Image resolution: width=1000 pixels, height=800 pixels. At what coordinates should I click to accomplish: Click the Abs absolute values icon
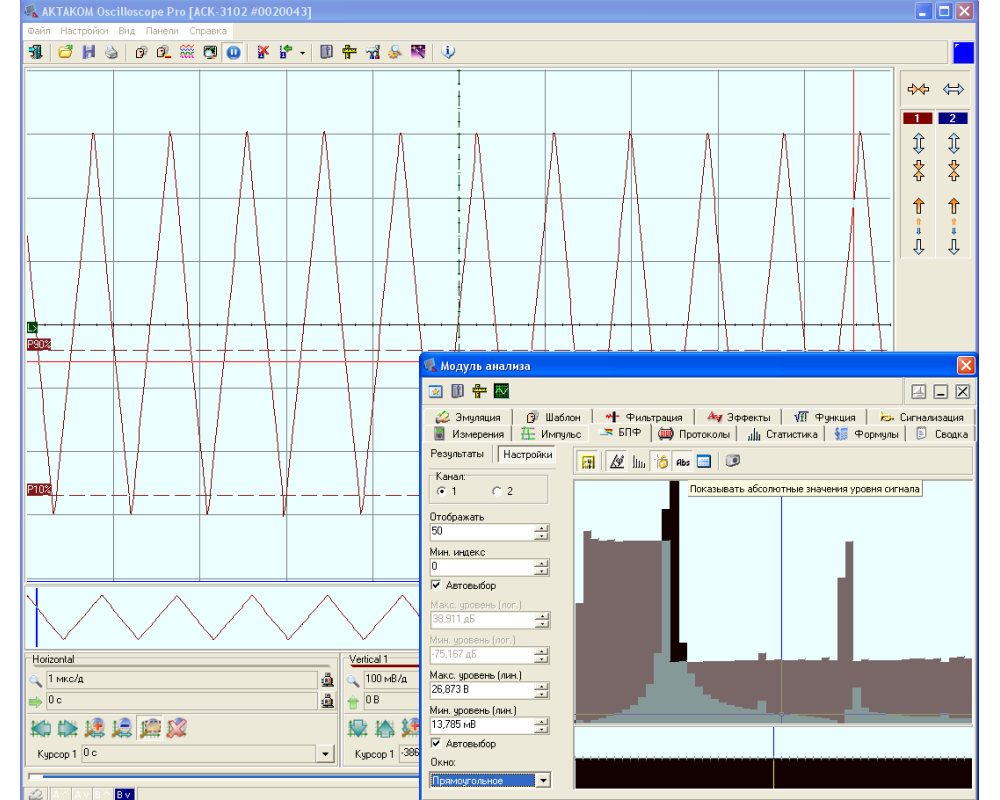click(x=683, y=461)
